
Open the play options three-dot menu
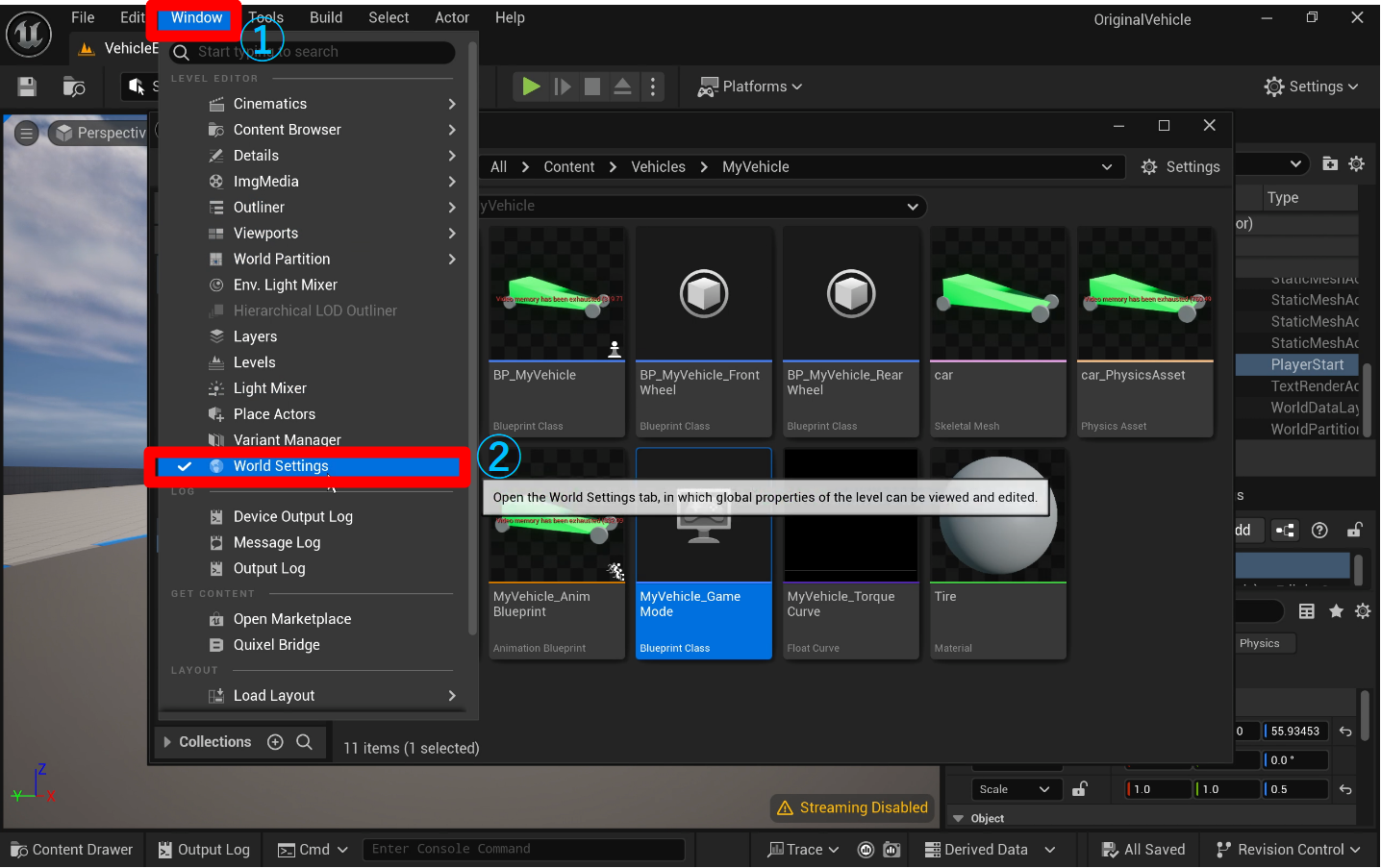tap(653, 87)
